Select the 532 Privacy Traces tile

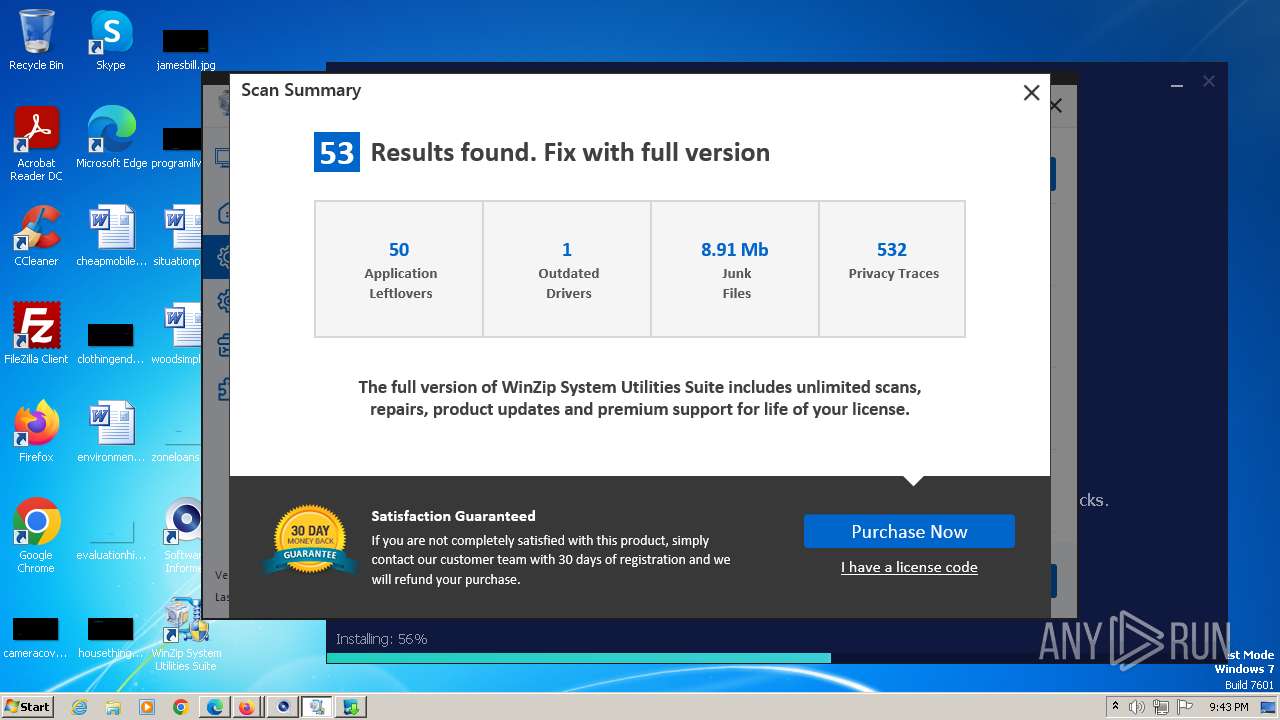892,269
